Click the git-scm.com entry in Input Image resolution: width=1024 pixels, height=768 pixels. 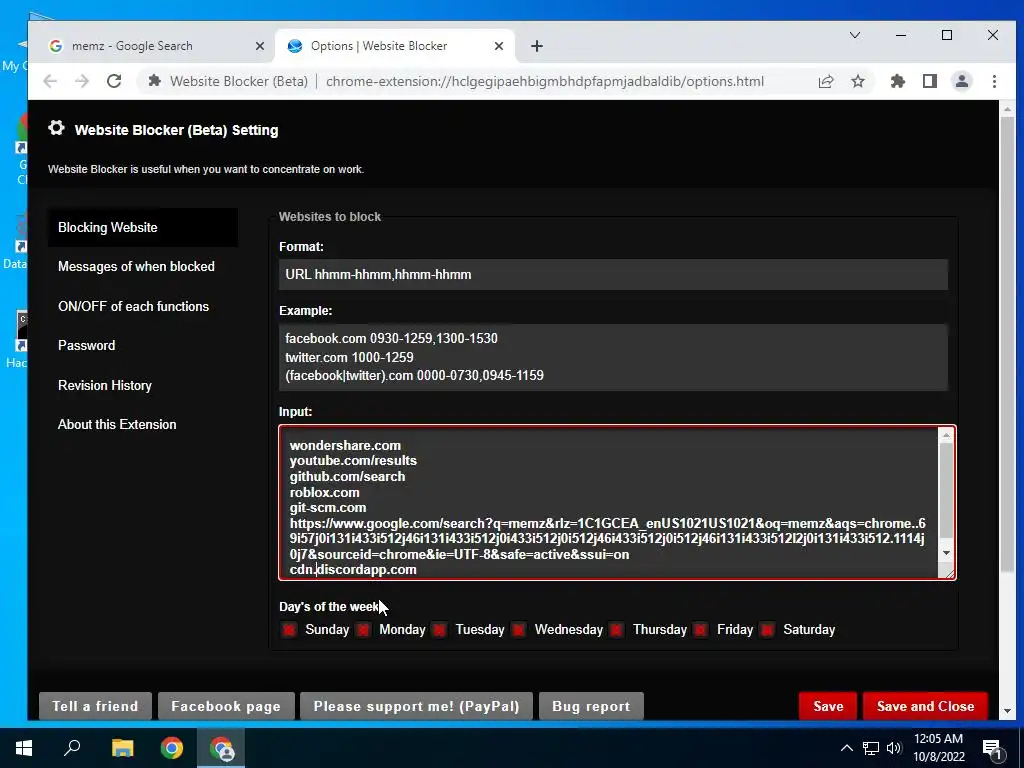328,507
